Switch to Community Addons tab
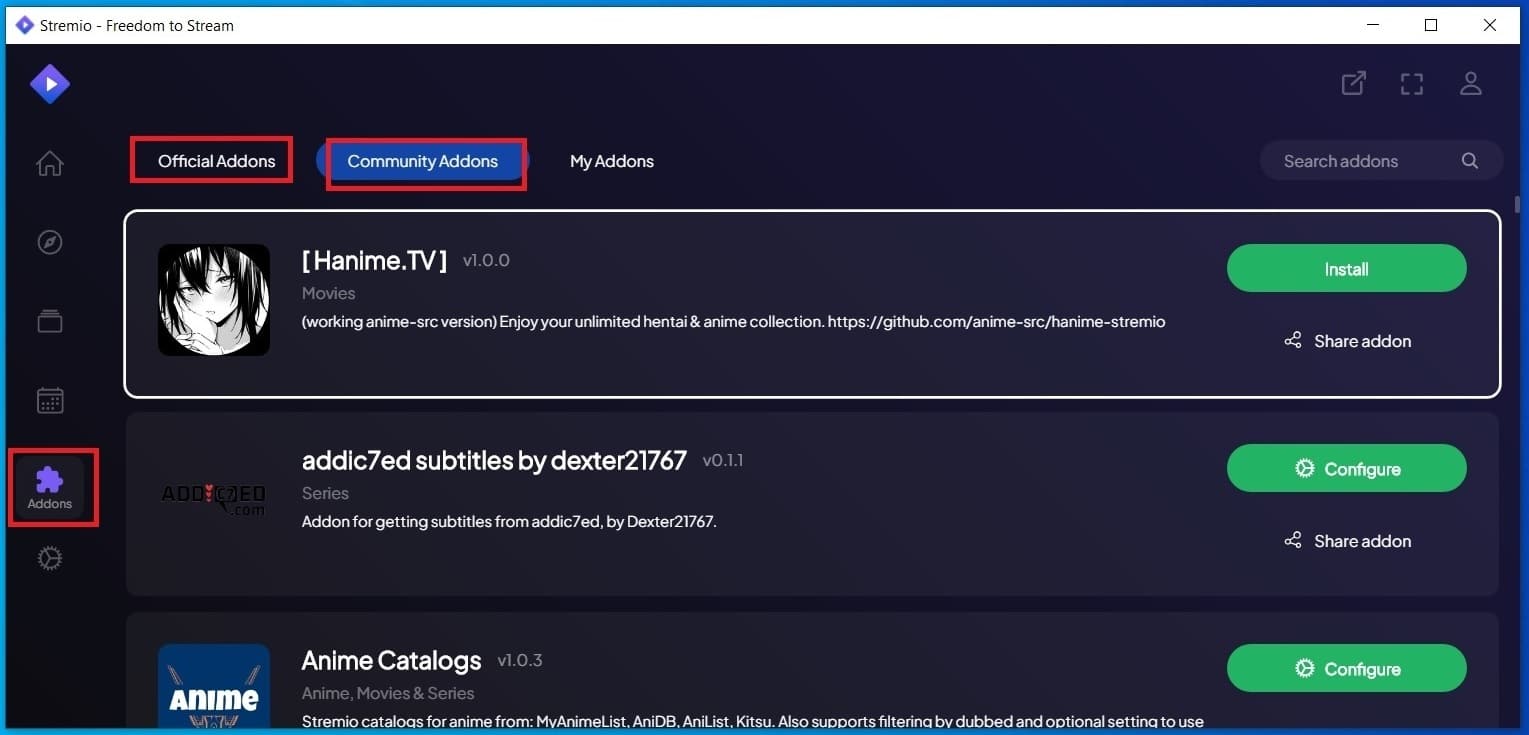1529x735 pixels. pos(422,161)
